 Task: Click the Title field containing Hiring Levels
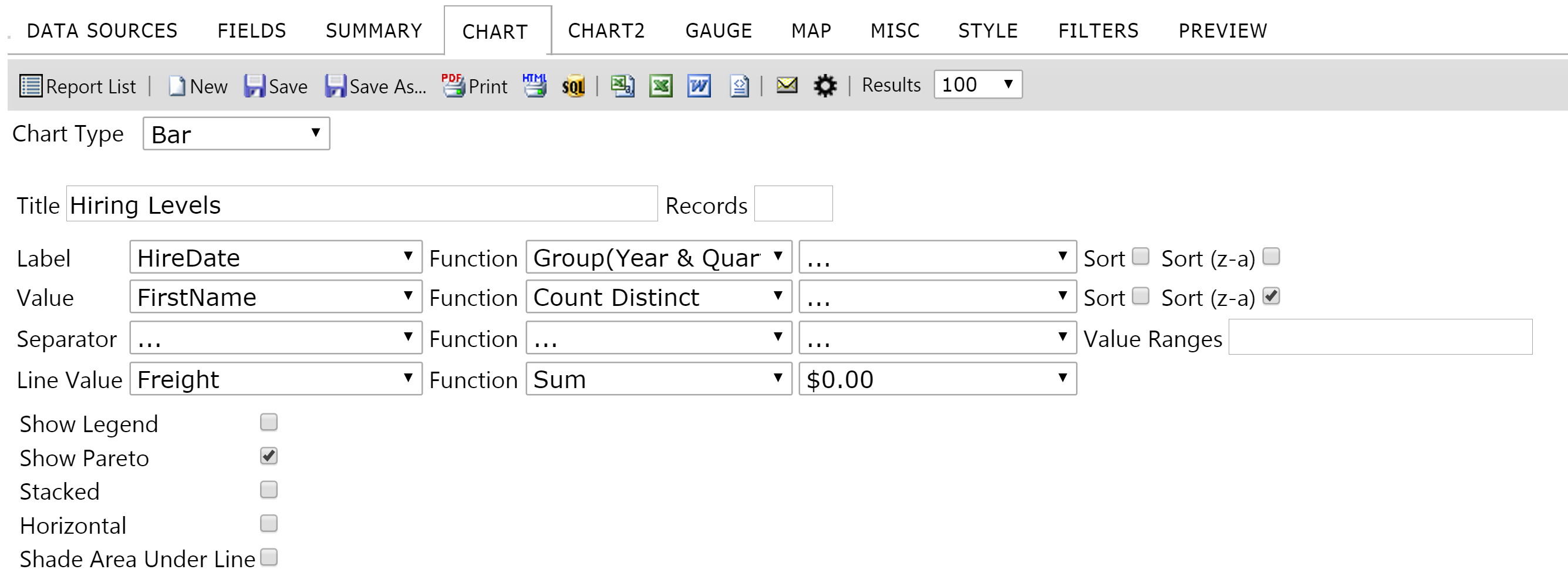(362, 204)
